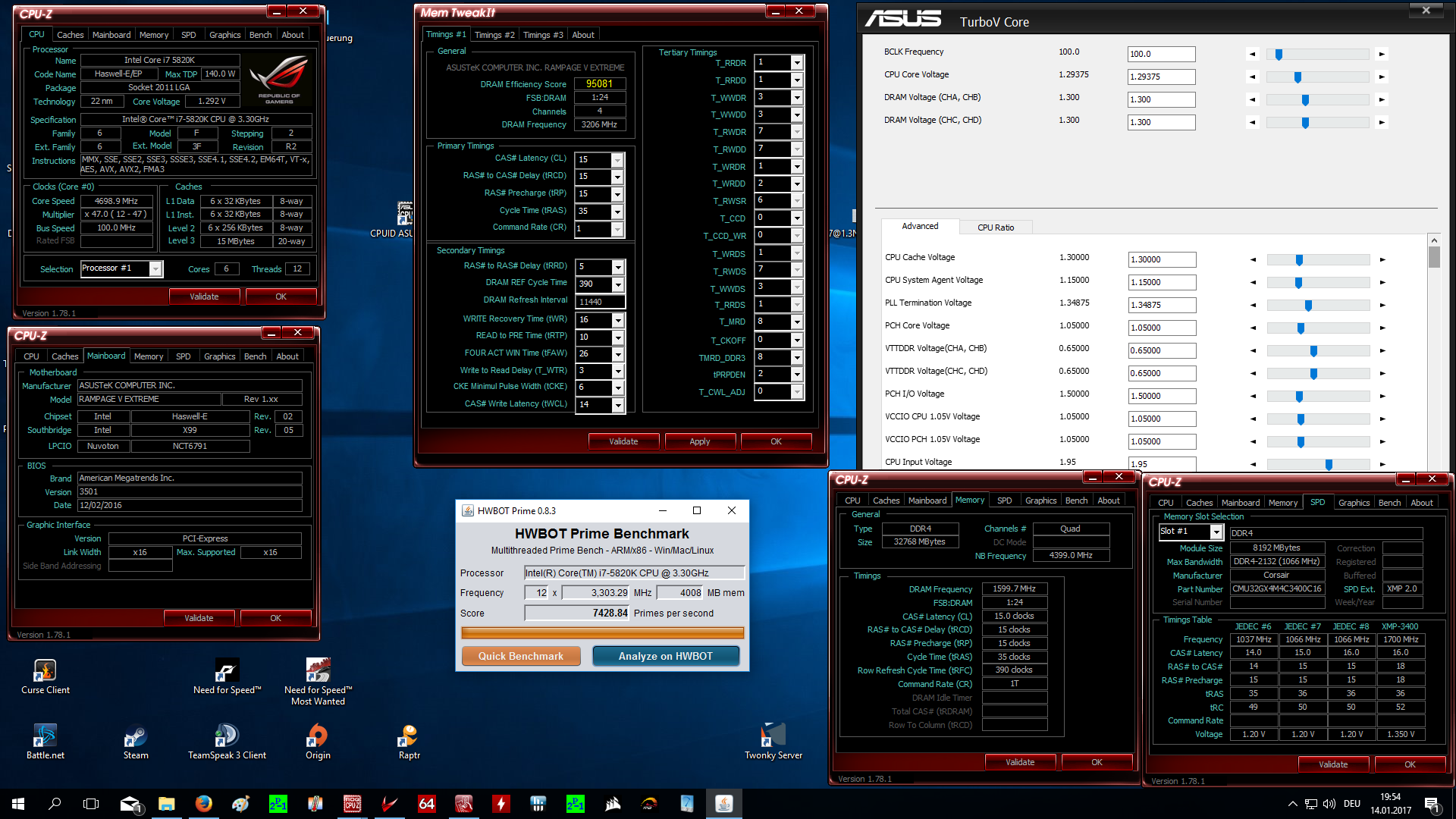
Task: Open the T_RWSR tertiary timing dropdown
Action: (797, 201)
